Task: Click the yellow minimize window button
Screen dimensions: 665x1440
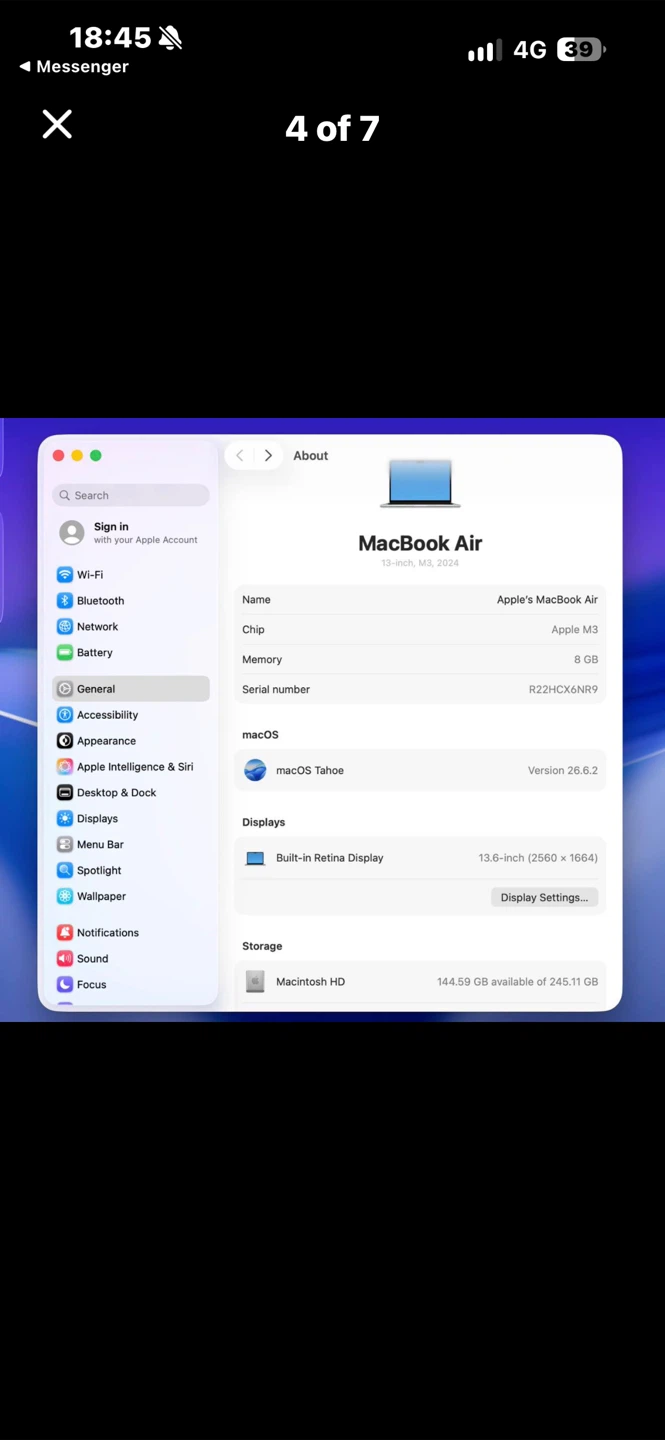Action: [77, 456]
